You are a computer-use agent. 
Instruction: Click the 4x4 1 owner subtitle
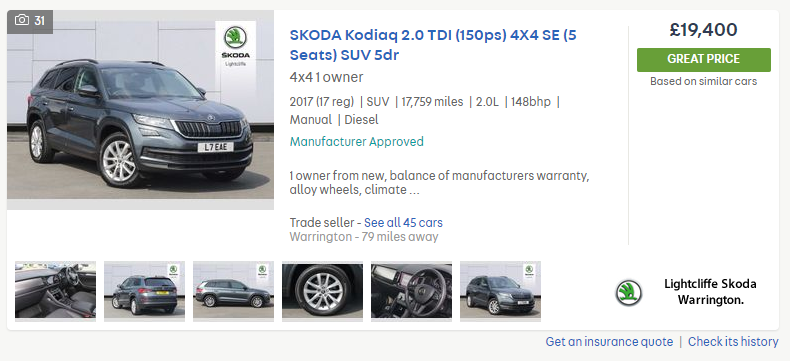(326, 77)
